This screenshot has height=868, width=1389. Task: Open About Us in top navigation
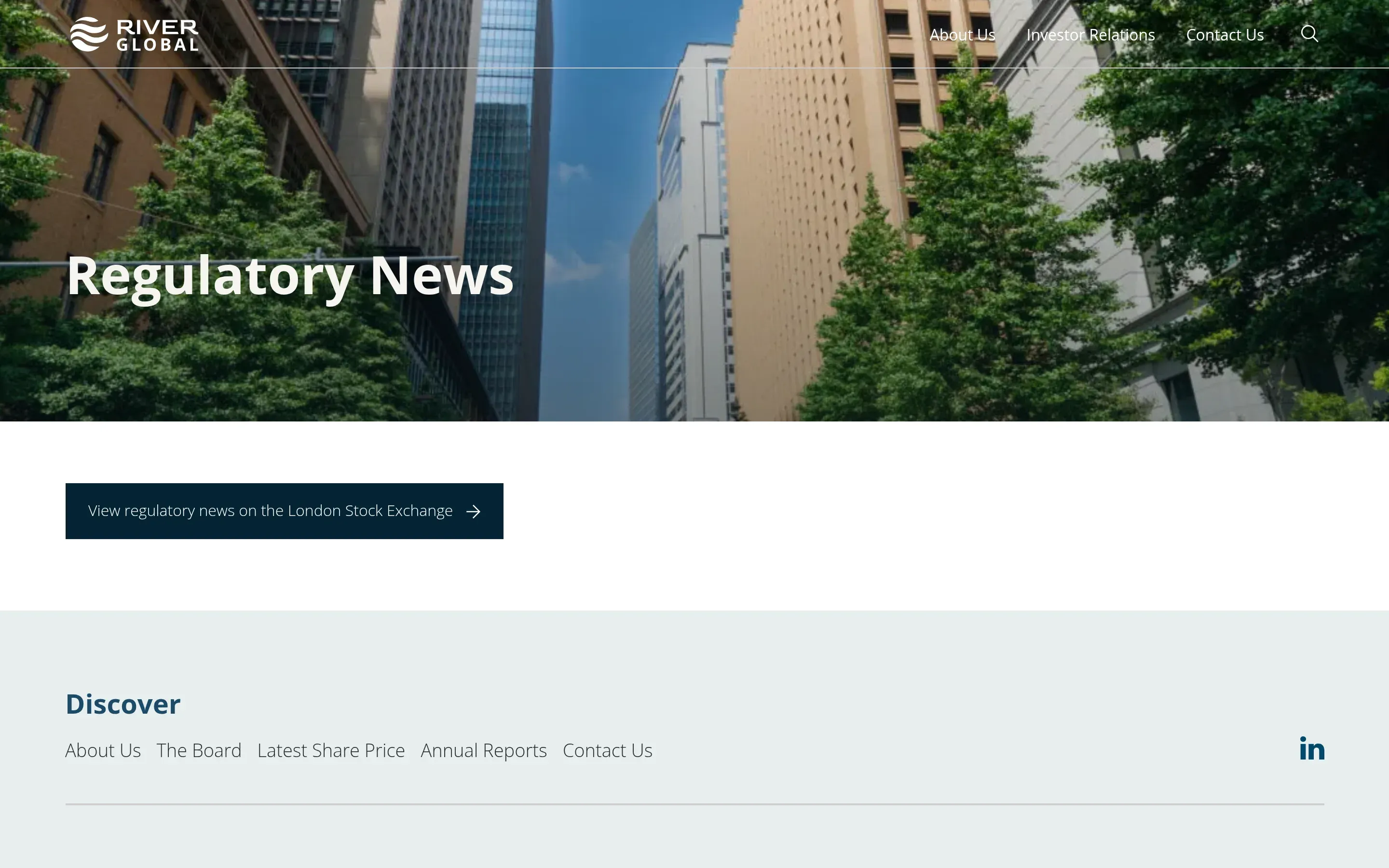tap(962, 35)
